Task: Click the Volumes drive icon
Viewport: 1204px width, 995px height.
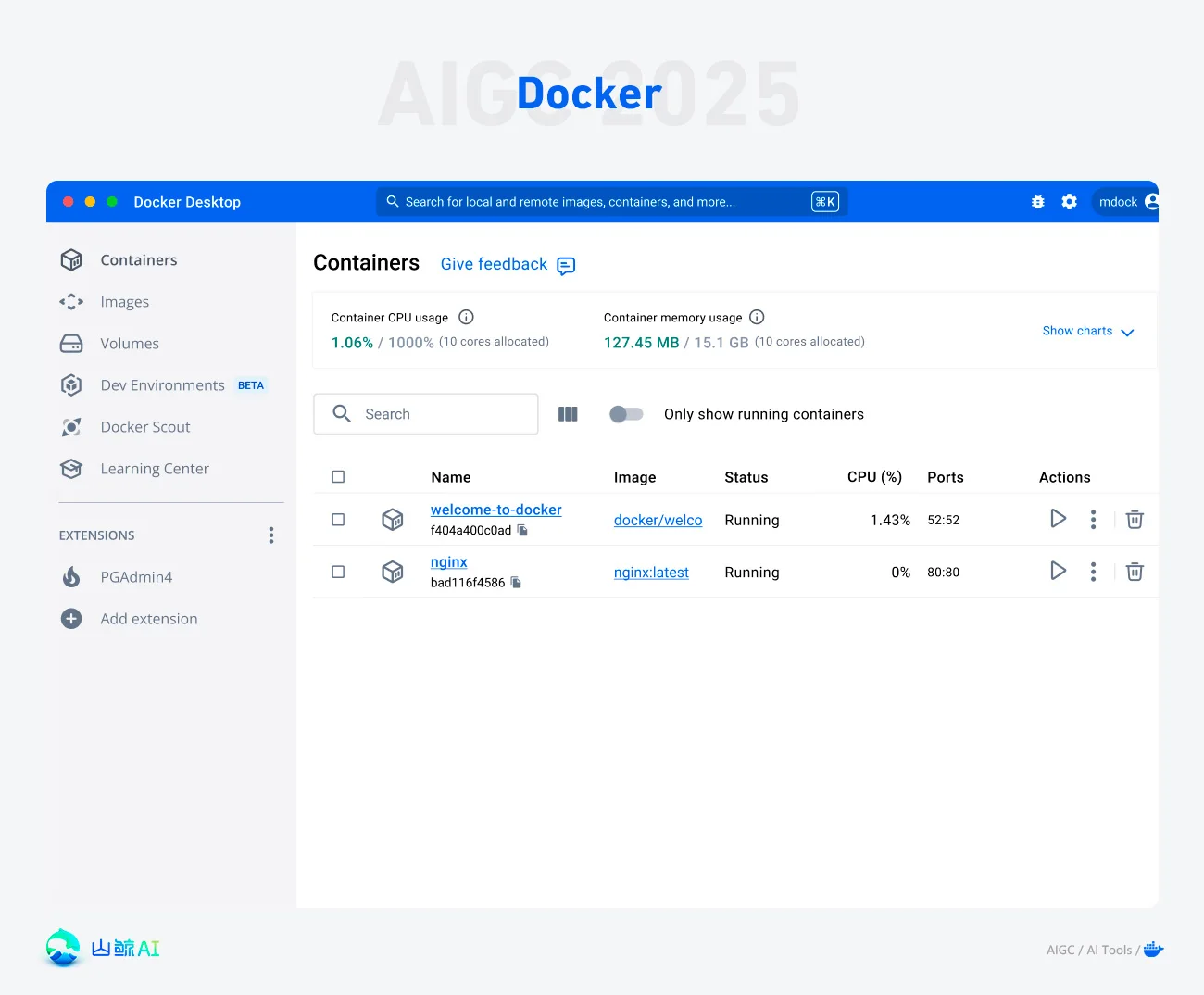Action: click(x=71, y=344)
